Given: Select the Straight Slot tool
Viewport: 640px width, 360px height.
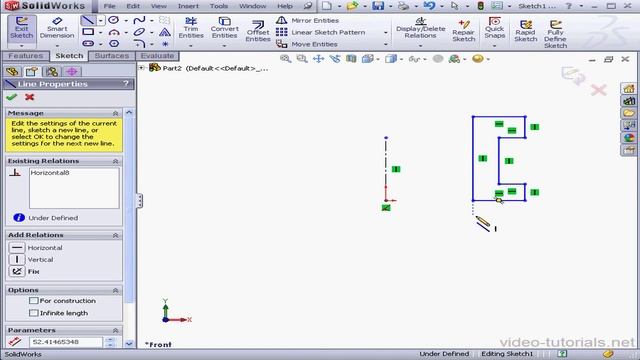Looking at the screenshot, I should pyautogui.click(x=88, y=43).
